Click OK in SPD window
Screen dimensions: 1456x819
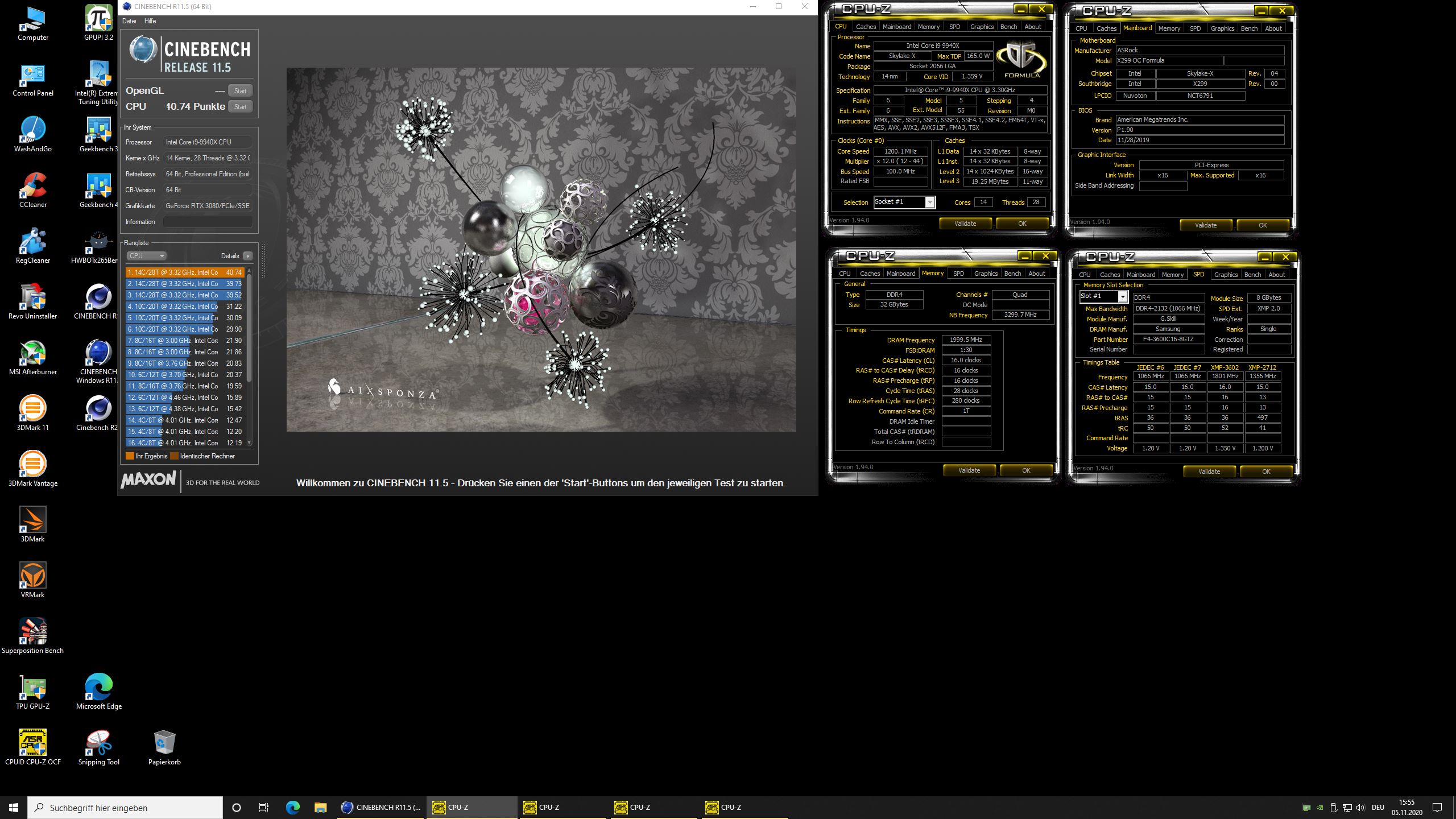click(x=1266, y=471)
